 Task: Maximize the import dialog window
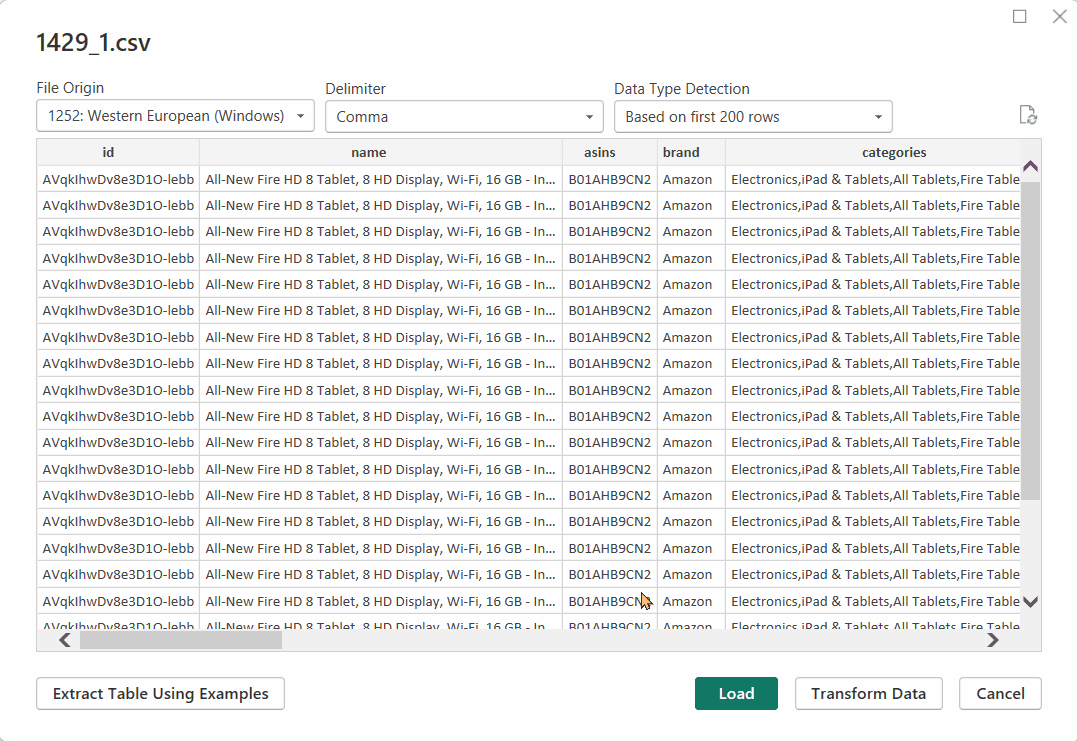(1020, 16)
